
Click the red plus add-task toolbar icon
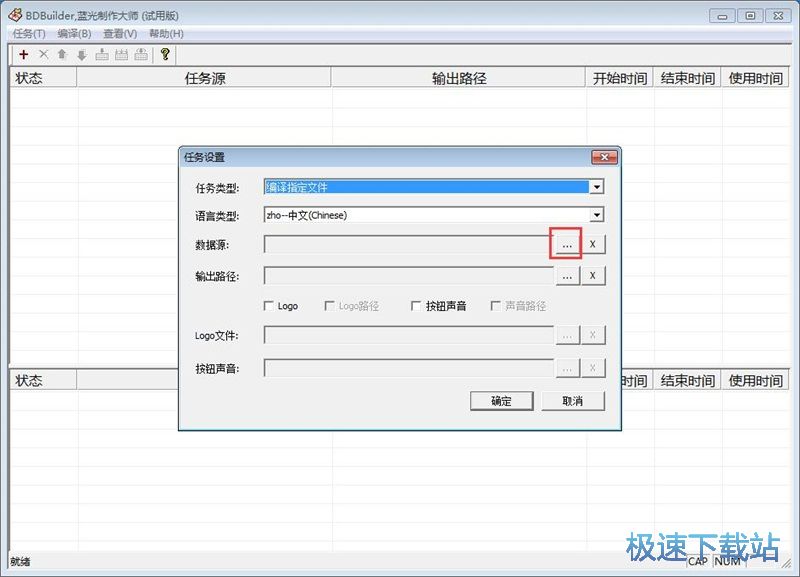tap(23, 54)
